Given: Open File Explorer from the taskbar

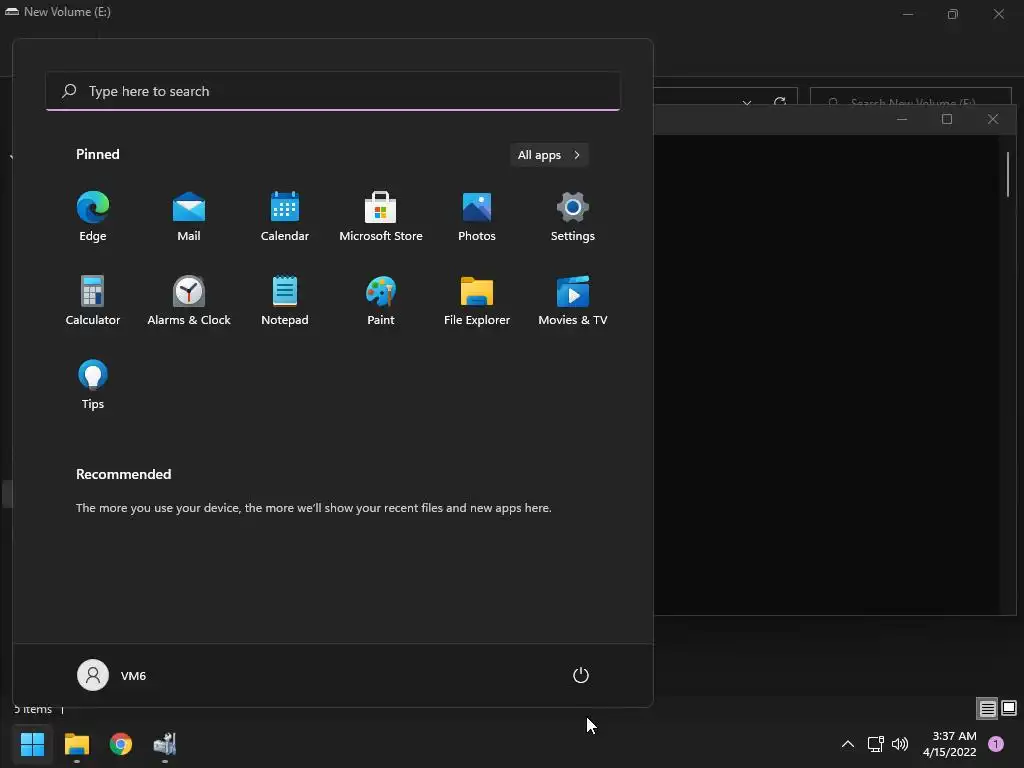Looking at the screenshot, I should point(76,744).
